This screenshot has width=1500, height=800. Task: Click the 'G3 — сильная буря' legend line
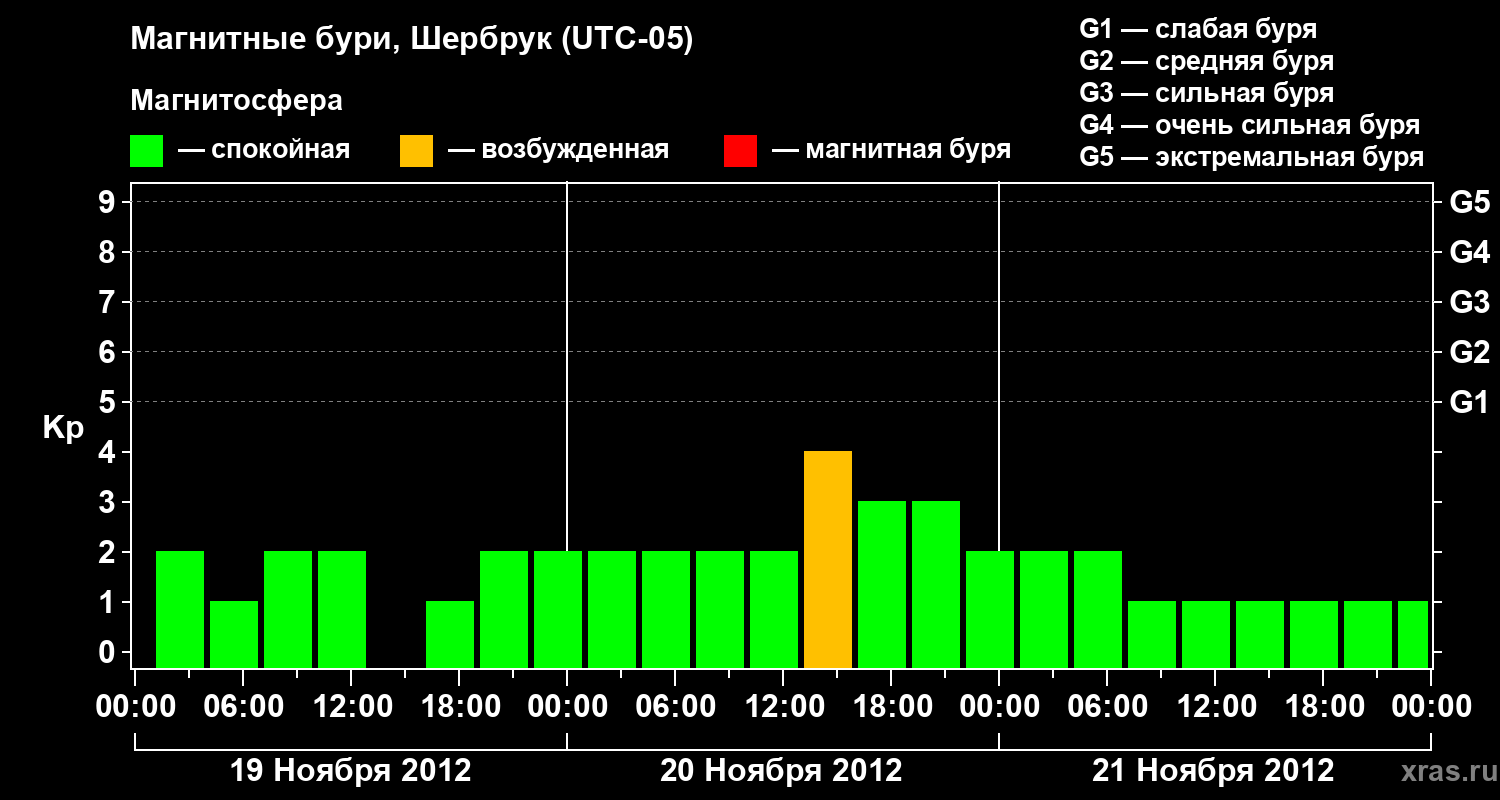coord(1206,93)
